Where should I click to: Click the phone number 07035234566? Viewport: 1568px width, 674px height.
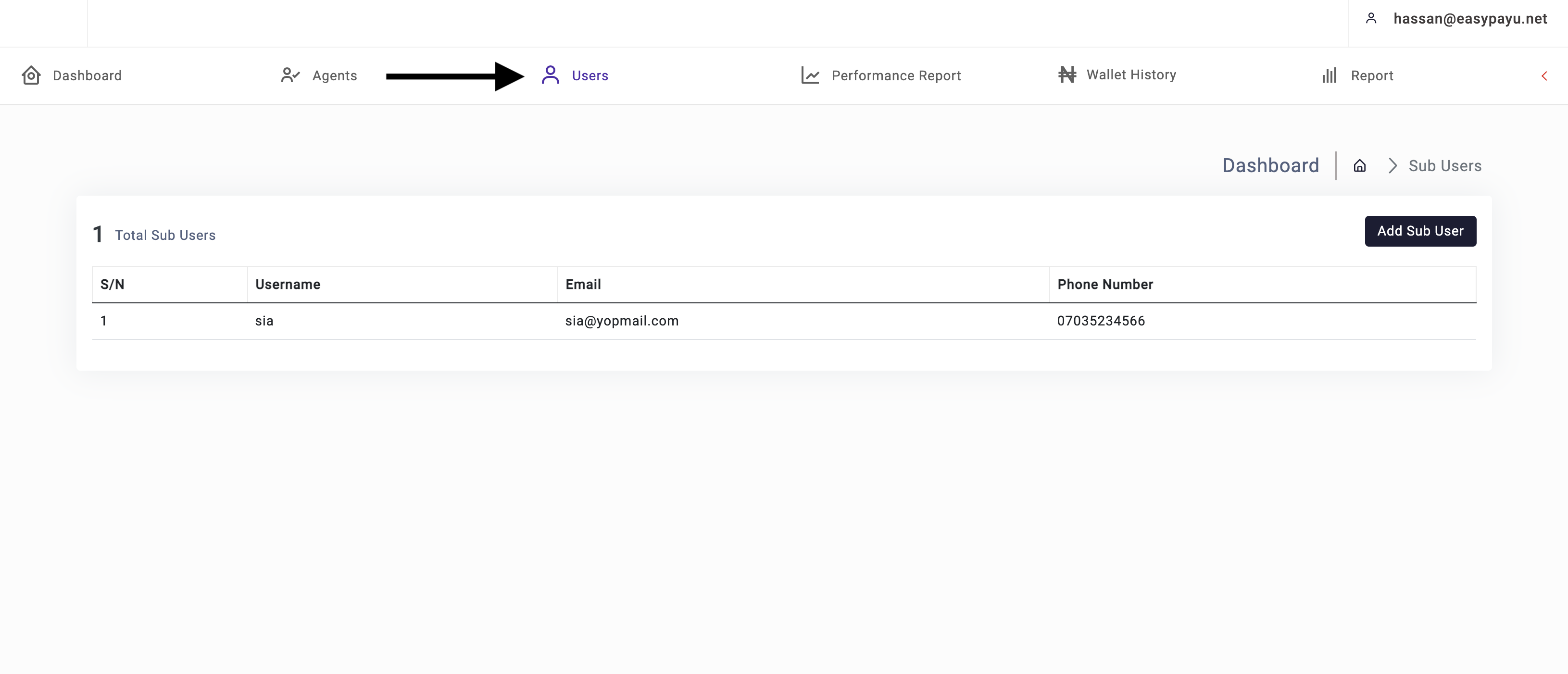click(1101, 321)
